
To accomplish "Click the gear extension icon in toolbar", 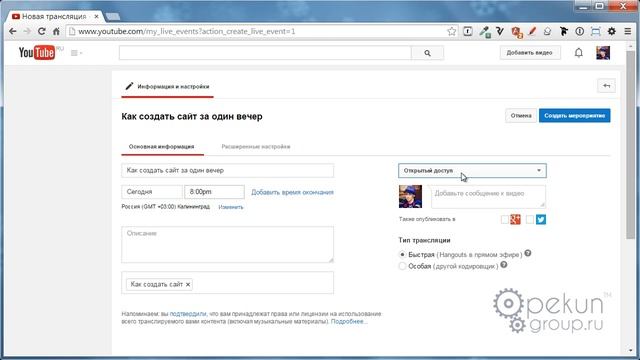I will [611, 31].
